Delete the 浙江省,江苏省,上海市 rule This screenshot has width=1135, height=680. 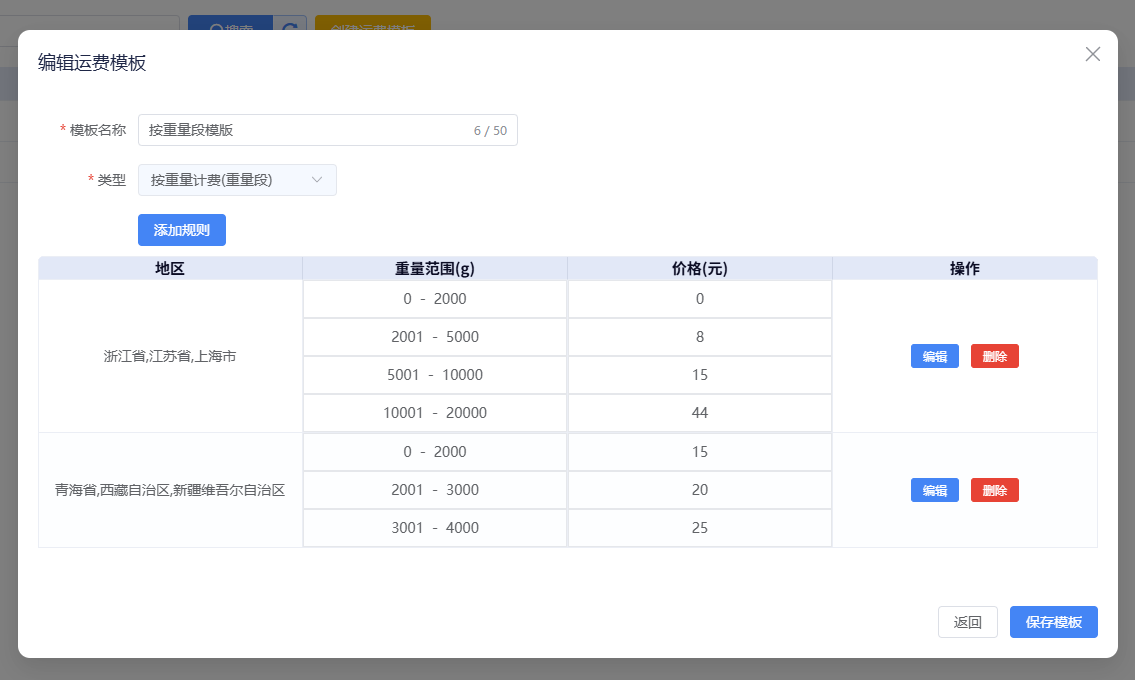995,356
